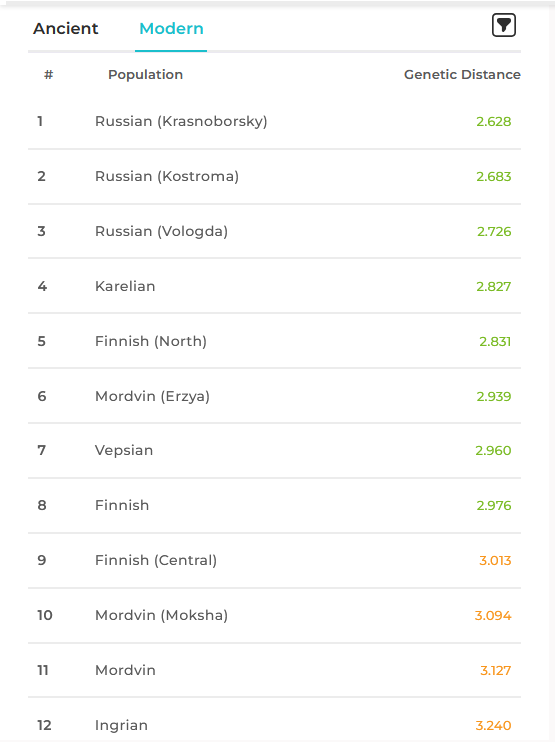Select the Finnish (Central) entry

coord(274,560)
